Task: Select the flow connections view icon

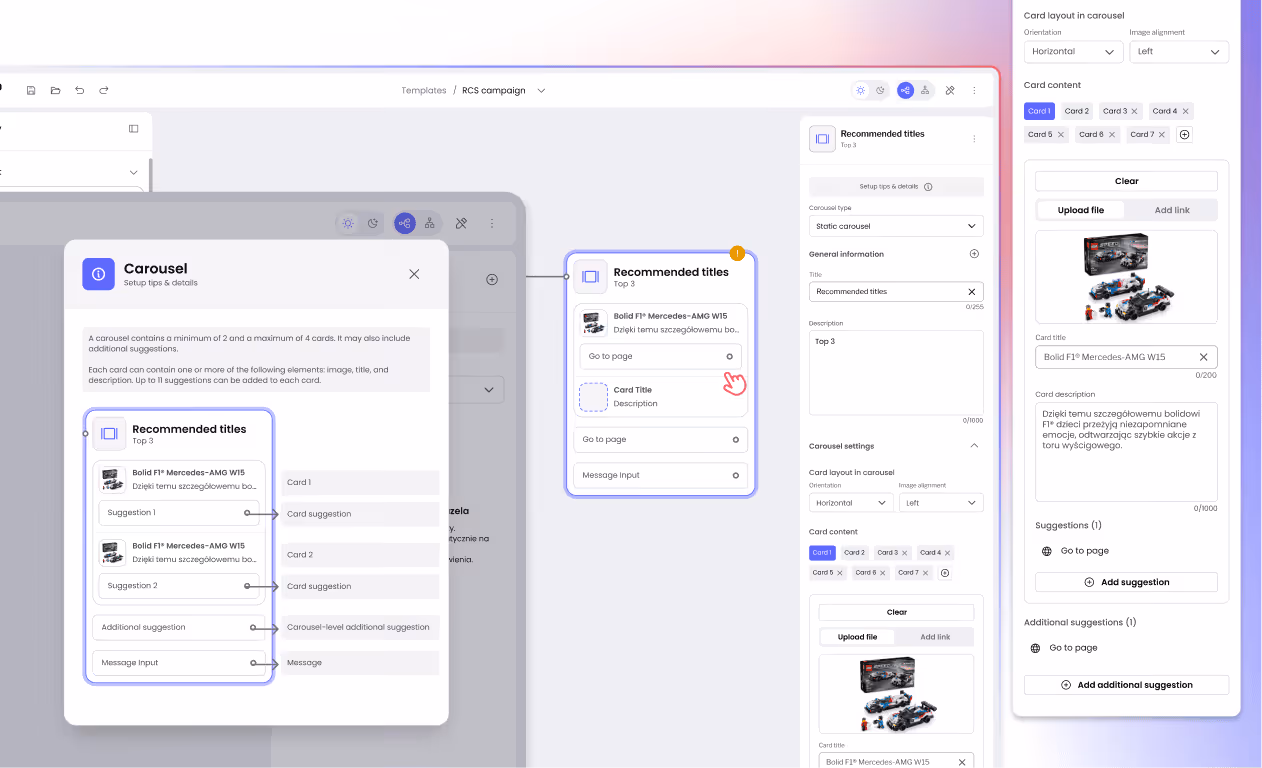Action: click(905, 90)
